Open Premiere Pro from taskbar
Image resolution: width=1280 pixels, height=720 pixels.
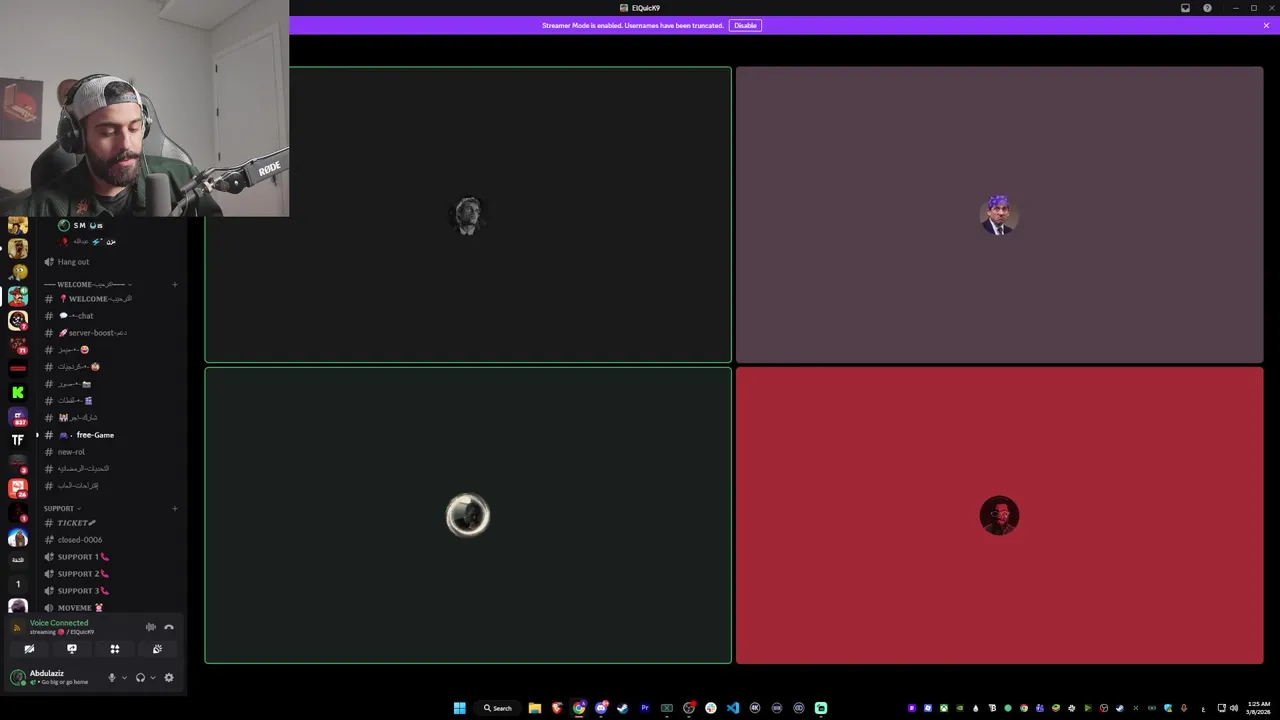tap(645, 708)
